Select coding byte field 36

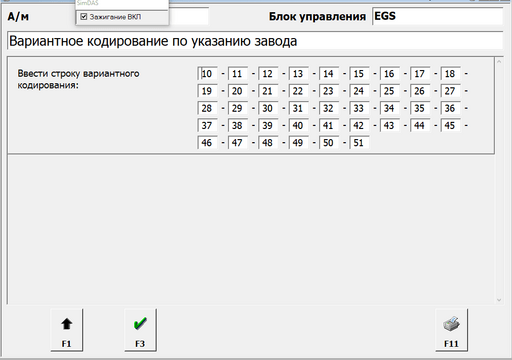pyautogui.click(x=450, y=108)
